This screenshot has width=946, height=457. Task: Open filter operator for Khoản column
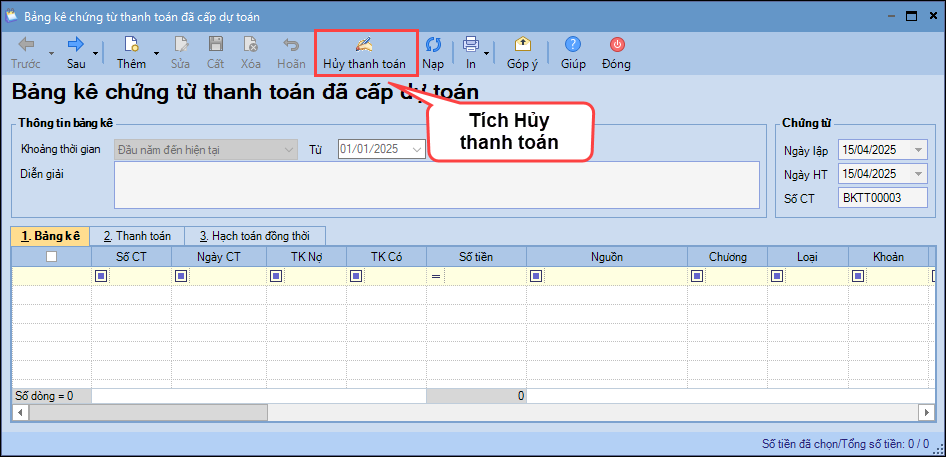(858, 276)
